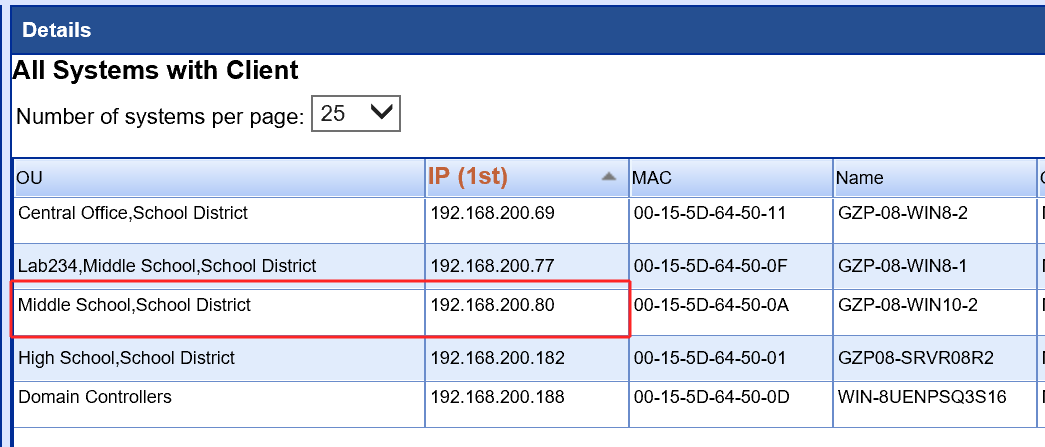Sort by the Name column header
Image resolution: width=1045 pixels, height=447 pixels.
click(859, 178)
